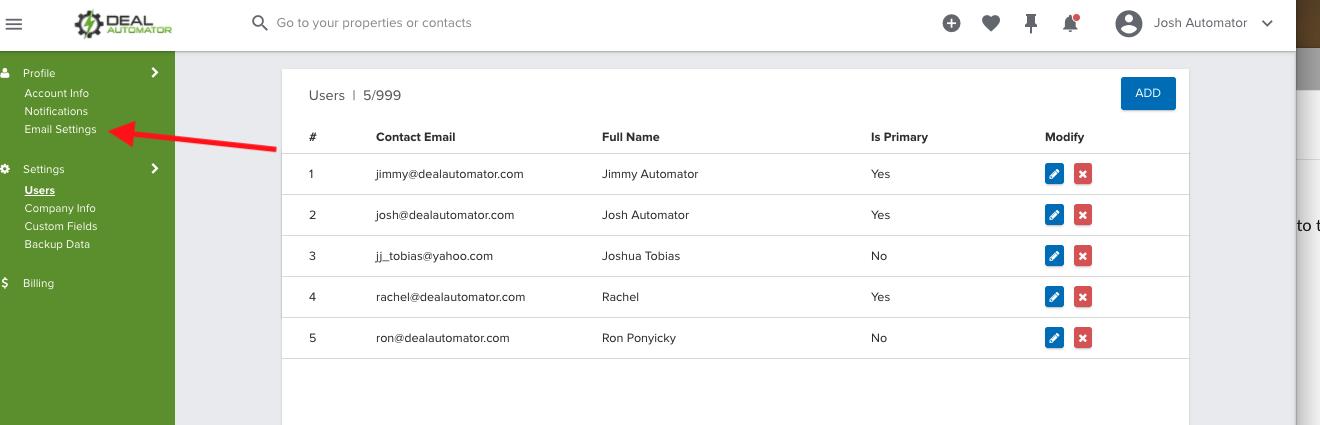This screenshot has width=1320, height=425.
Task: Delete user Joshua Tobias with red X
Action: (x=1083, y=256)
